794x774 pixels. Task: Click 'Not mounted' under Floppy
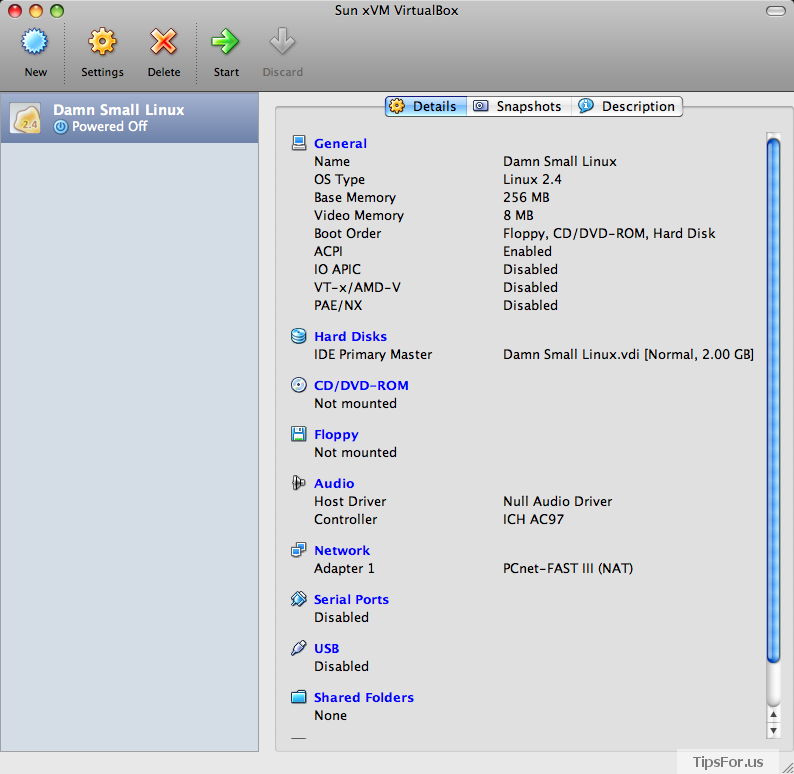[x=355, y=453]
